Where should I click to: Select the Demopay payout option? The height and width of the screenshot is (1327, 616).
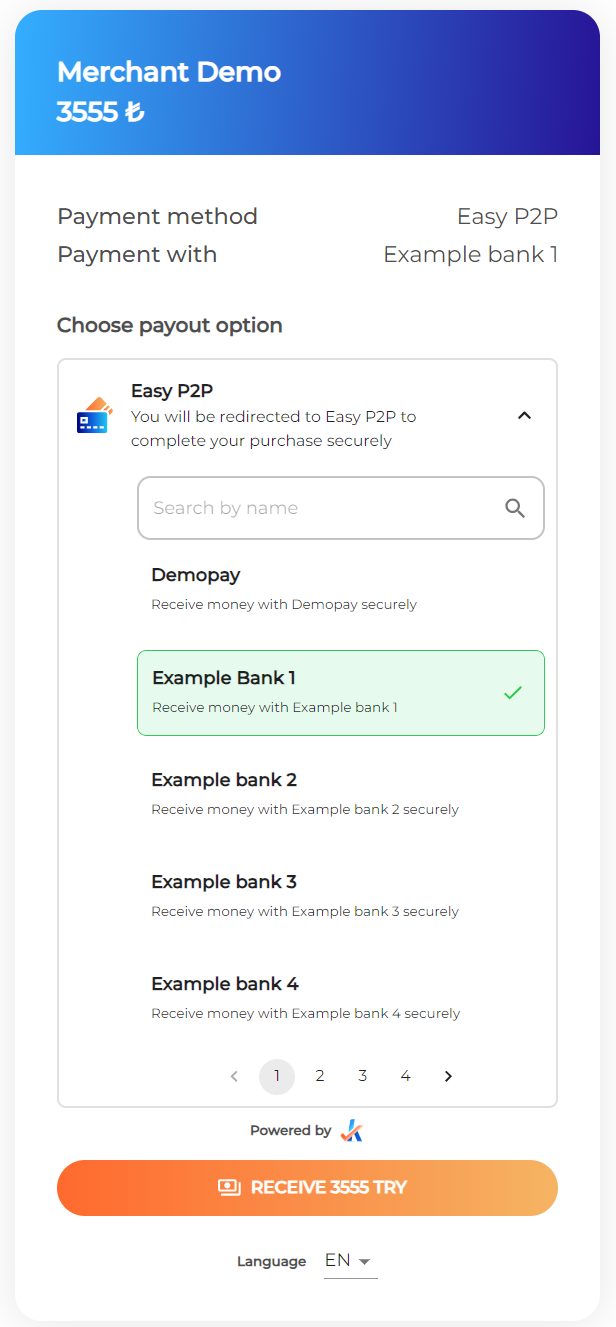click(340, 589)
